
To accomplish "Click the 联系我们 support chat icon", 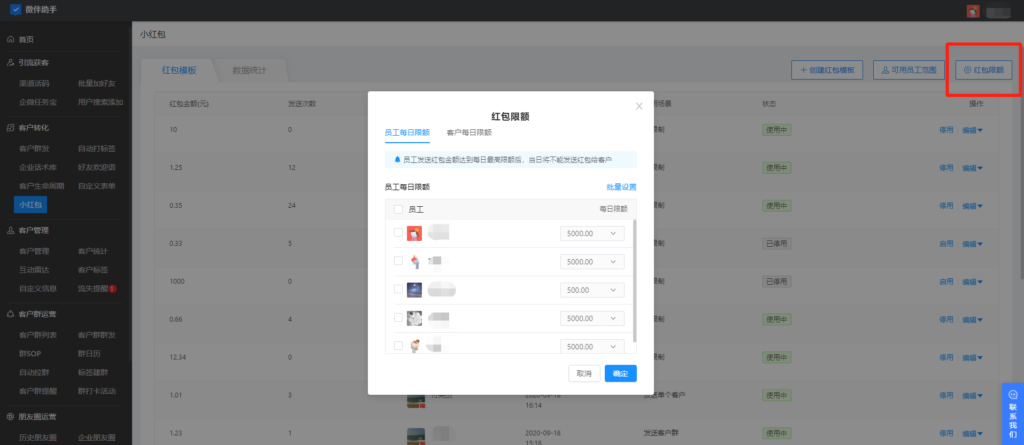I will [x=1013, y=395].
